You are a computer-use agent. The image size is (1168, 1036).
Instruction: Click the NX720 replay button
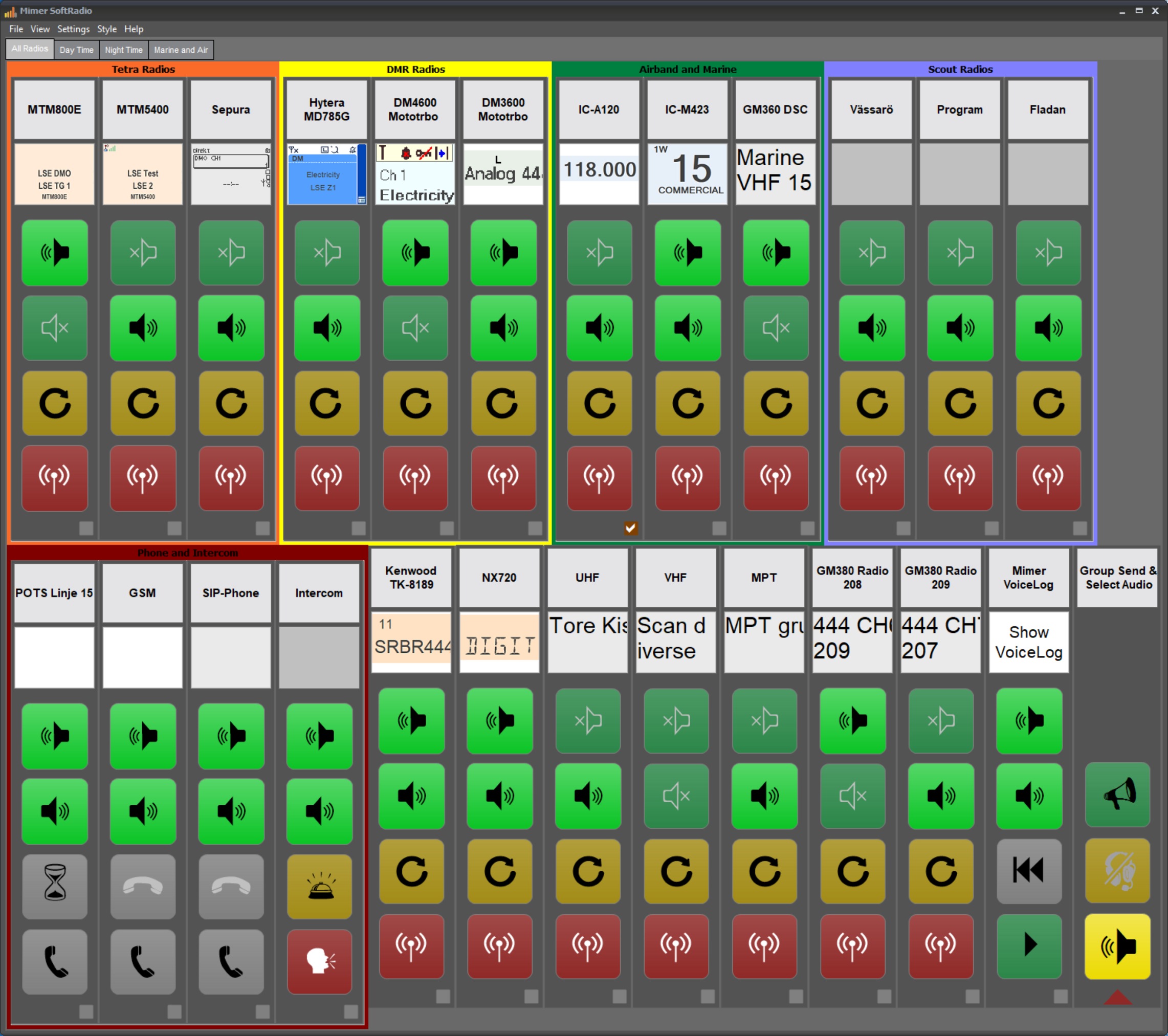pyautogui.click(x=500, y=871)
